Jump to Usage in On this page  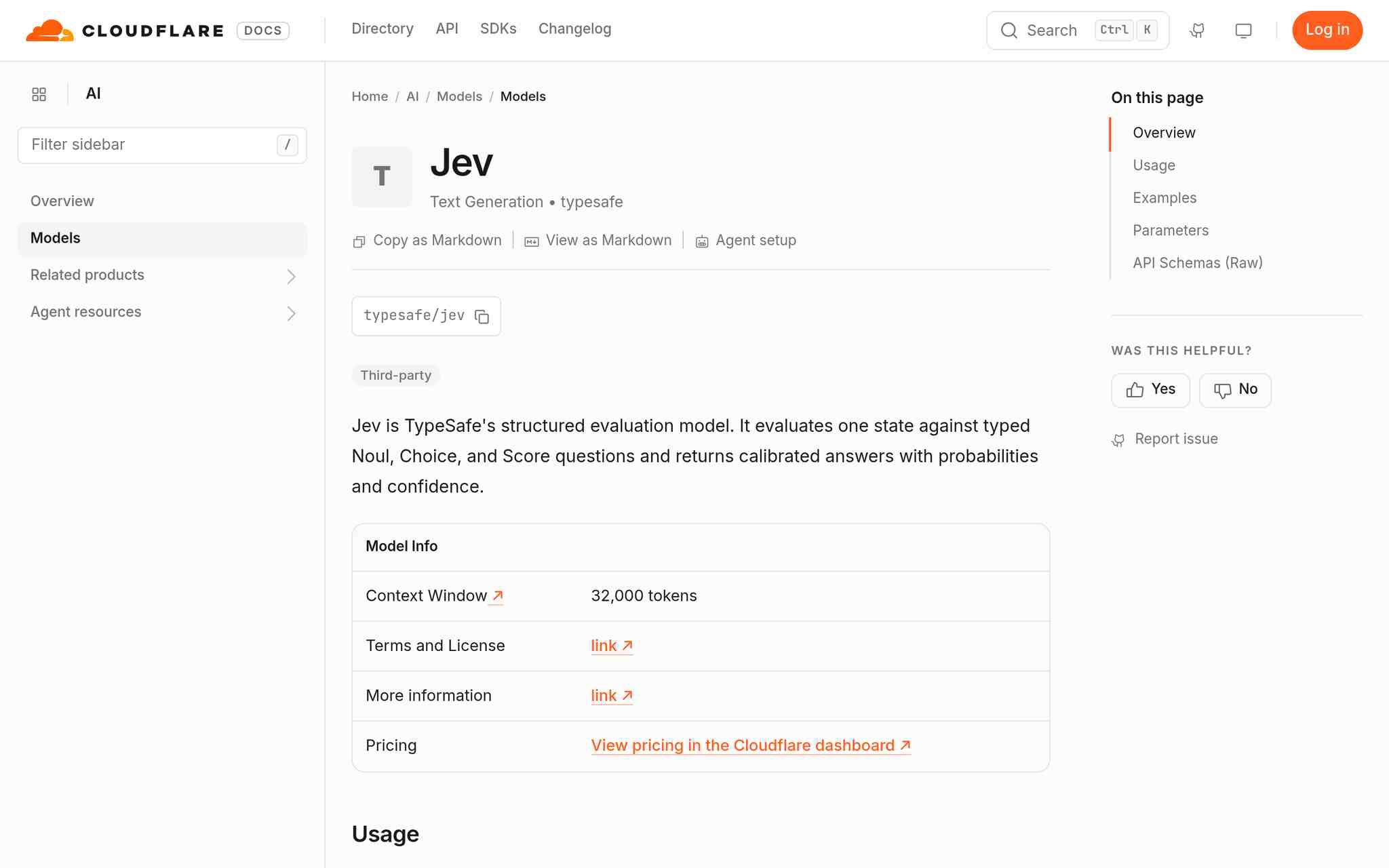pos(1154,165)
